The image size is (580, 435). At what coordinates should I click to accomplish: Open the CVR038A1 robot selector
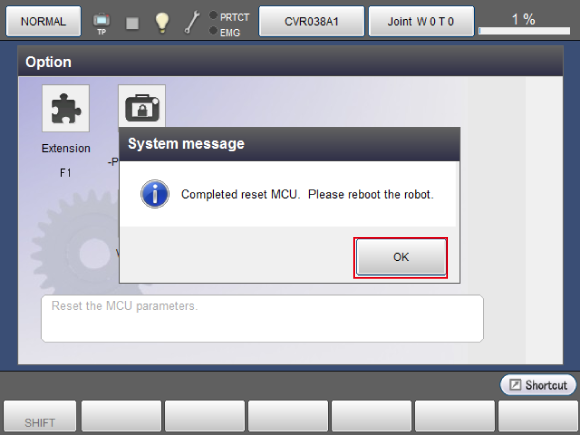(311, 21)
